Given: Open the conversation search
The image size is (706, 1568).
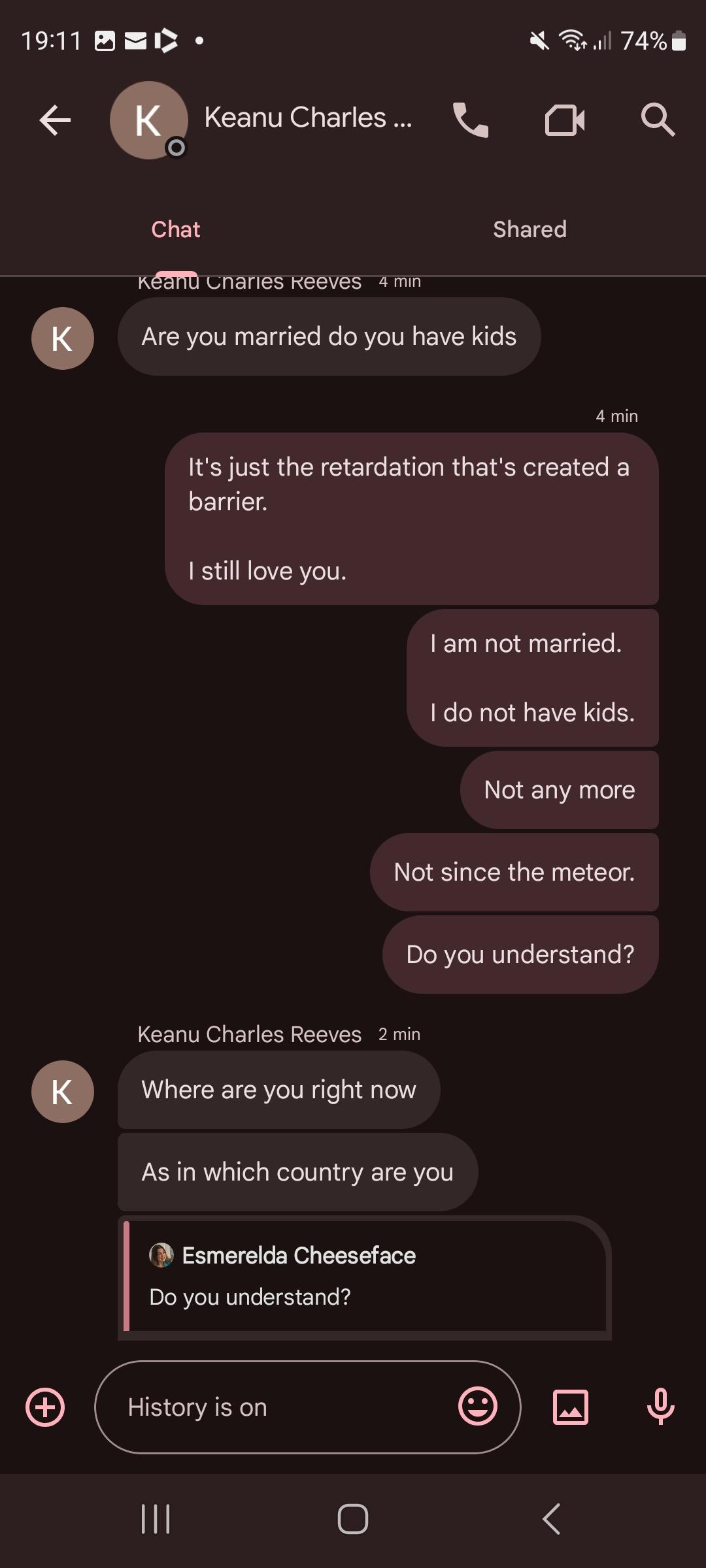Looking at the screenshot, I should pyautogui.click(x=658, y=120).
